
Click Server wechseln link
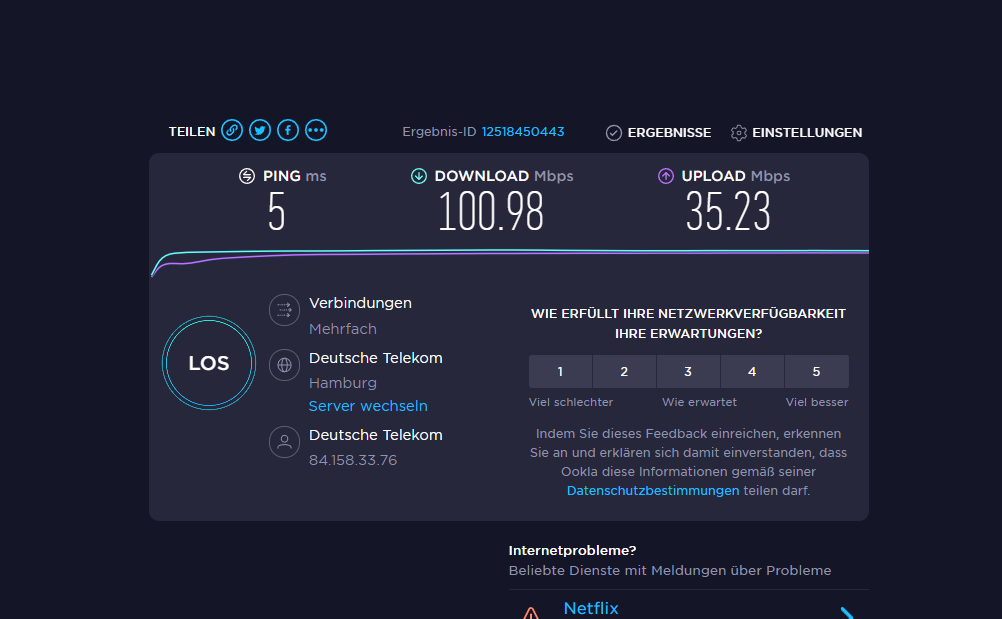(x=368, y=406)
